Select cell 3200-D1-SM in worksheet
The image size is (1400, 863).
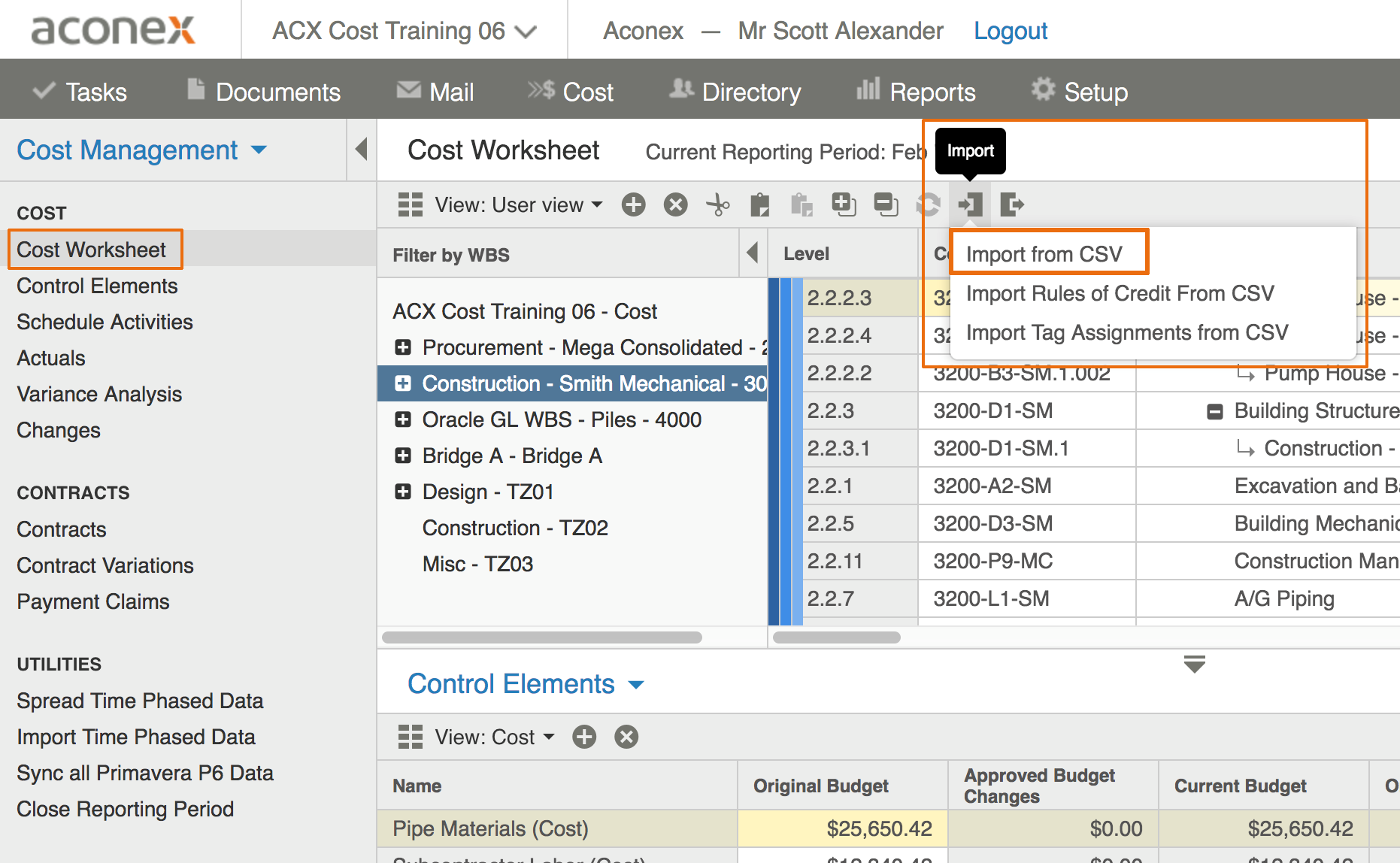click(1026, 410)
